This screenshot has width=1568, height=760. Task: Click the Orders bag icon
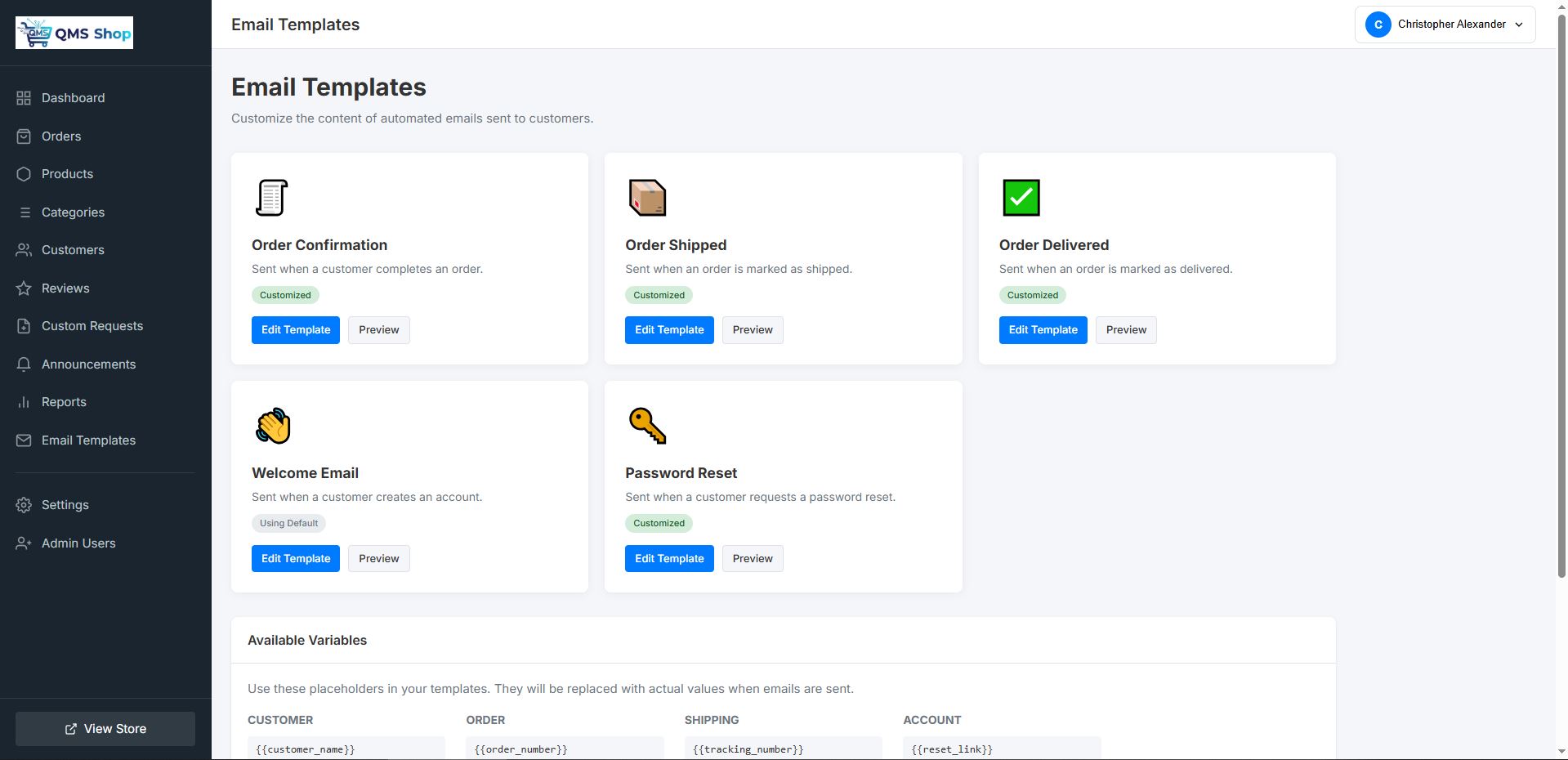24,136
